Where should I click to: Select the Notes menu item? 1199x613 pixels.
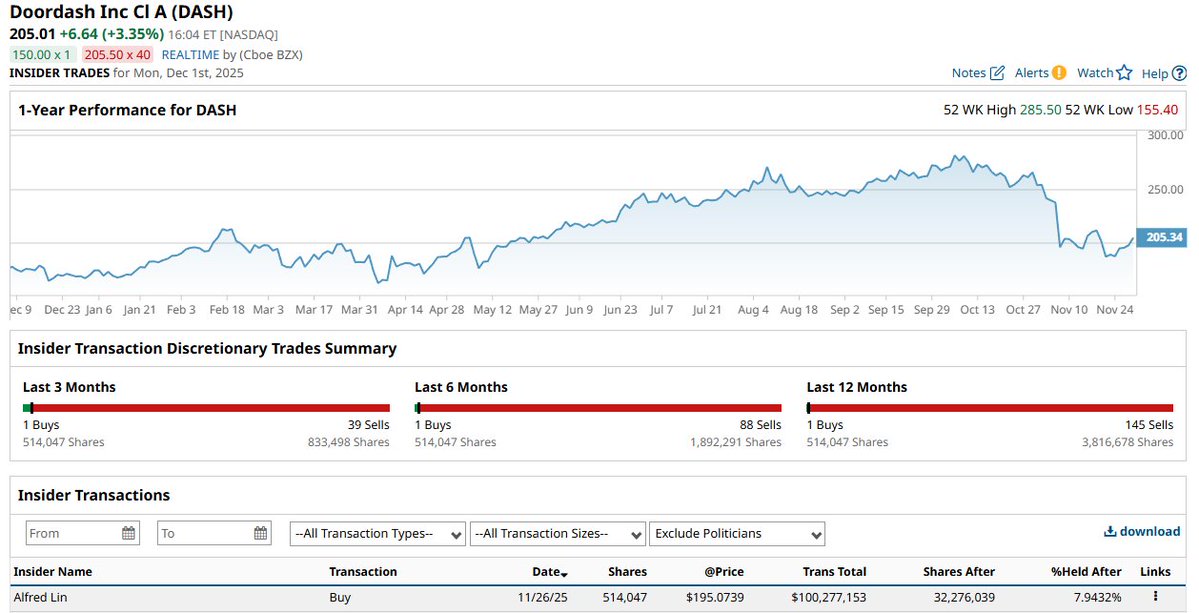pyautogui.click(x=970, y=72)
